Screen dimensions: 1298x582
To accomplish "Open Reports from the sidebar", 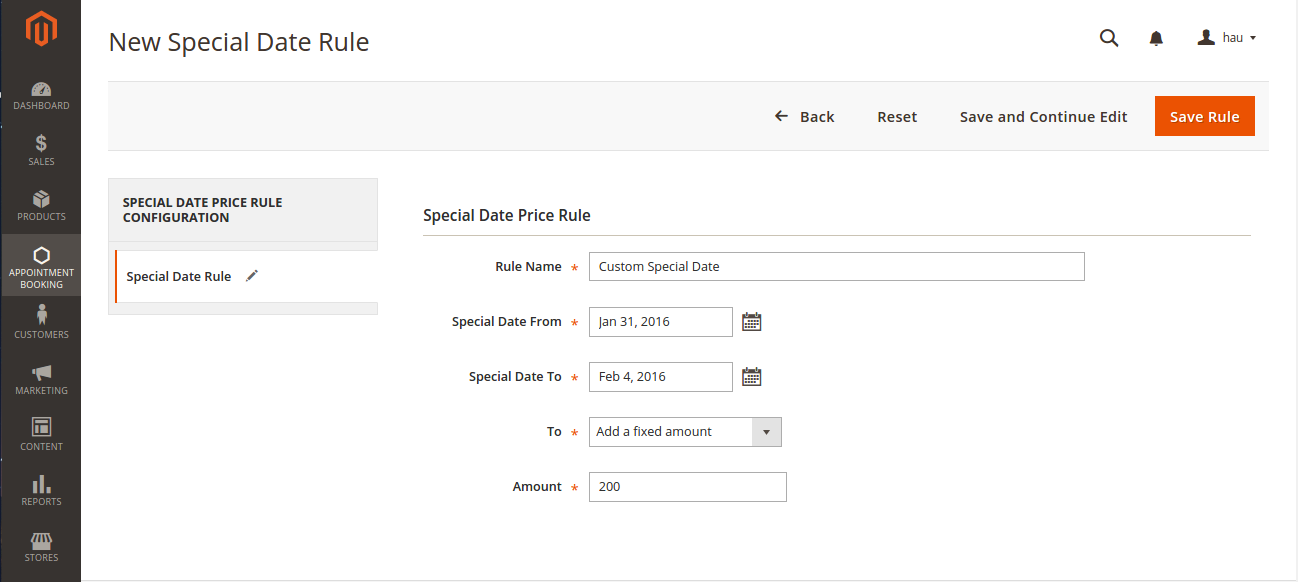I will (41, 490).
